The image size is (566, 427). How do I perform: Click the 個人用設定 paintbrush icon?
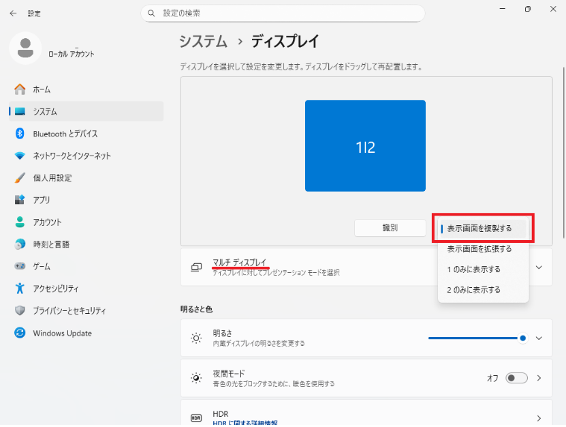click(20, 178)
